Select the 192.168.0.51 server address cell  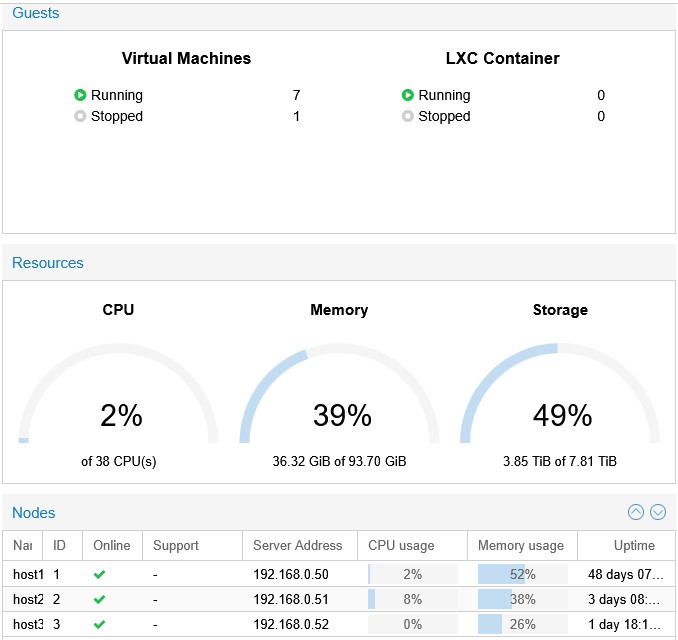pyautogui.click(x=291, y=600)
